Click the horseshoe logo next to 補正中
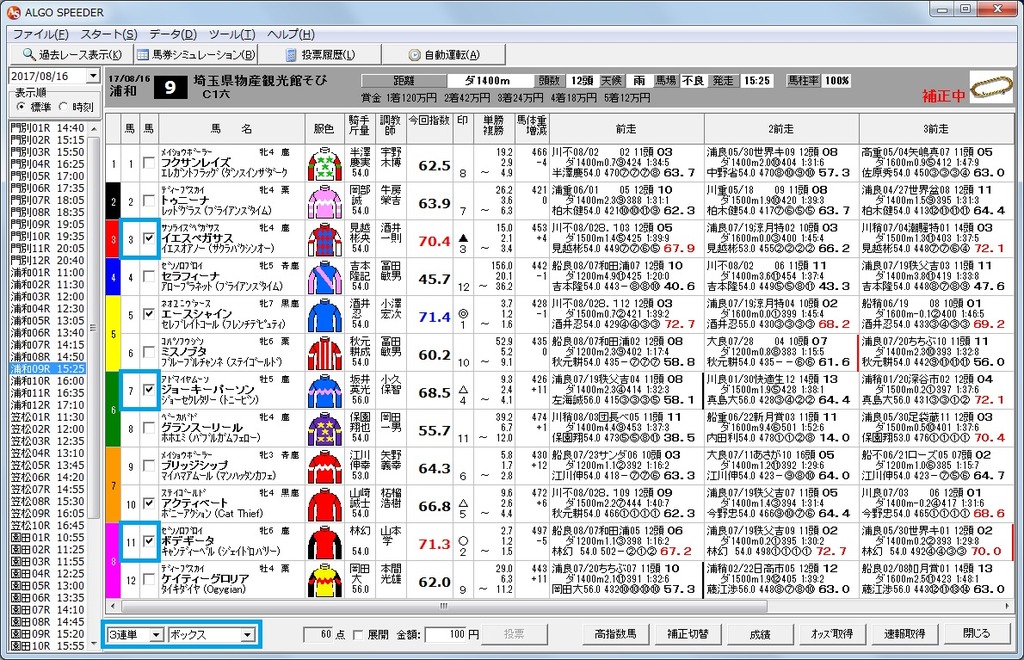 pyautogui.click(x=991, y=88)
